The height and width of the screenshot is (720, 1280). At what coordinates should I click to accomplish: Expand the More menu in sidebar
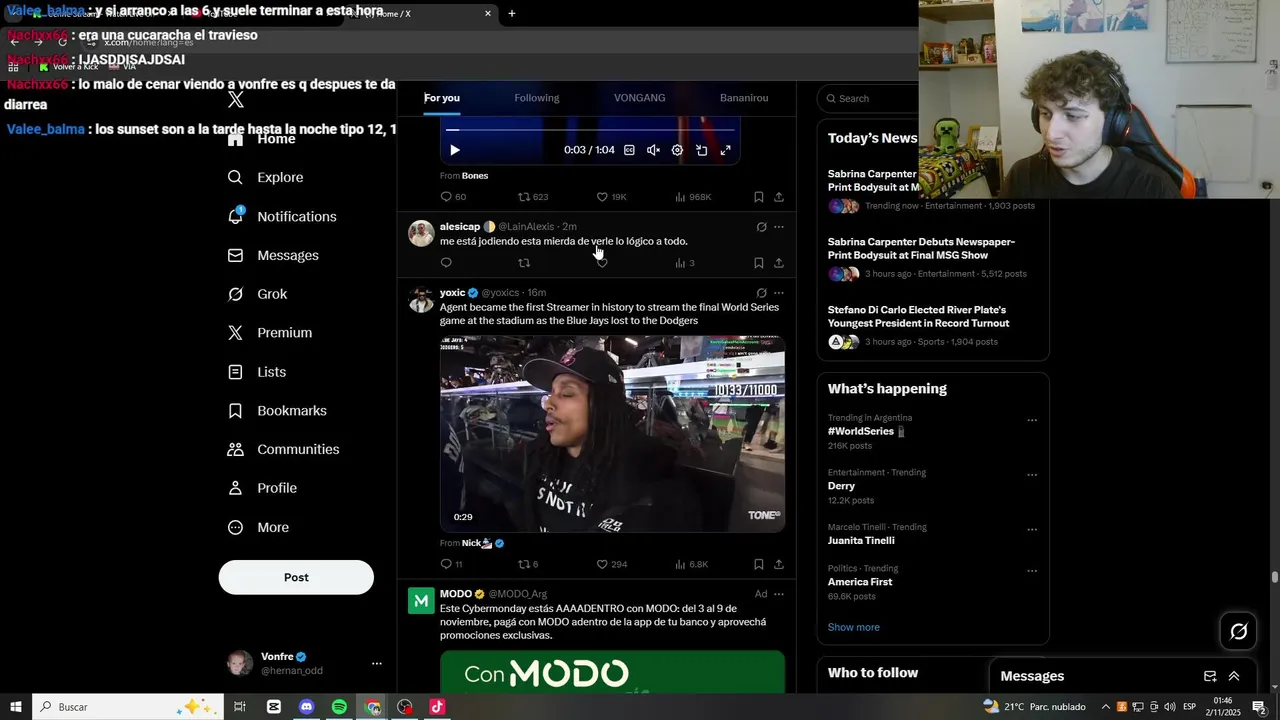258,527
